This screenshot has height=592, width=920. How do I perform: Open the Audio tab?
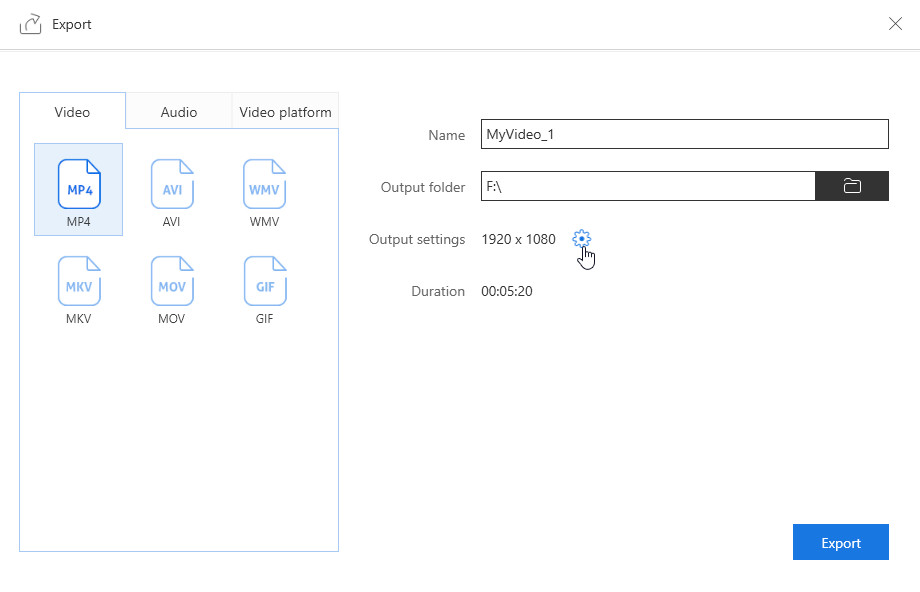point(179,112)
